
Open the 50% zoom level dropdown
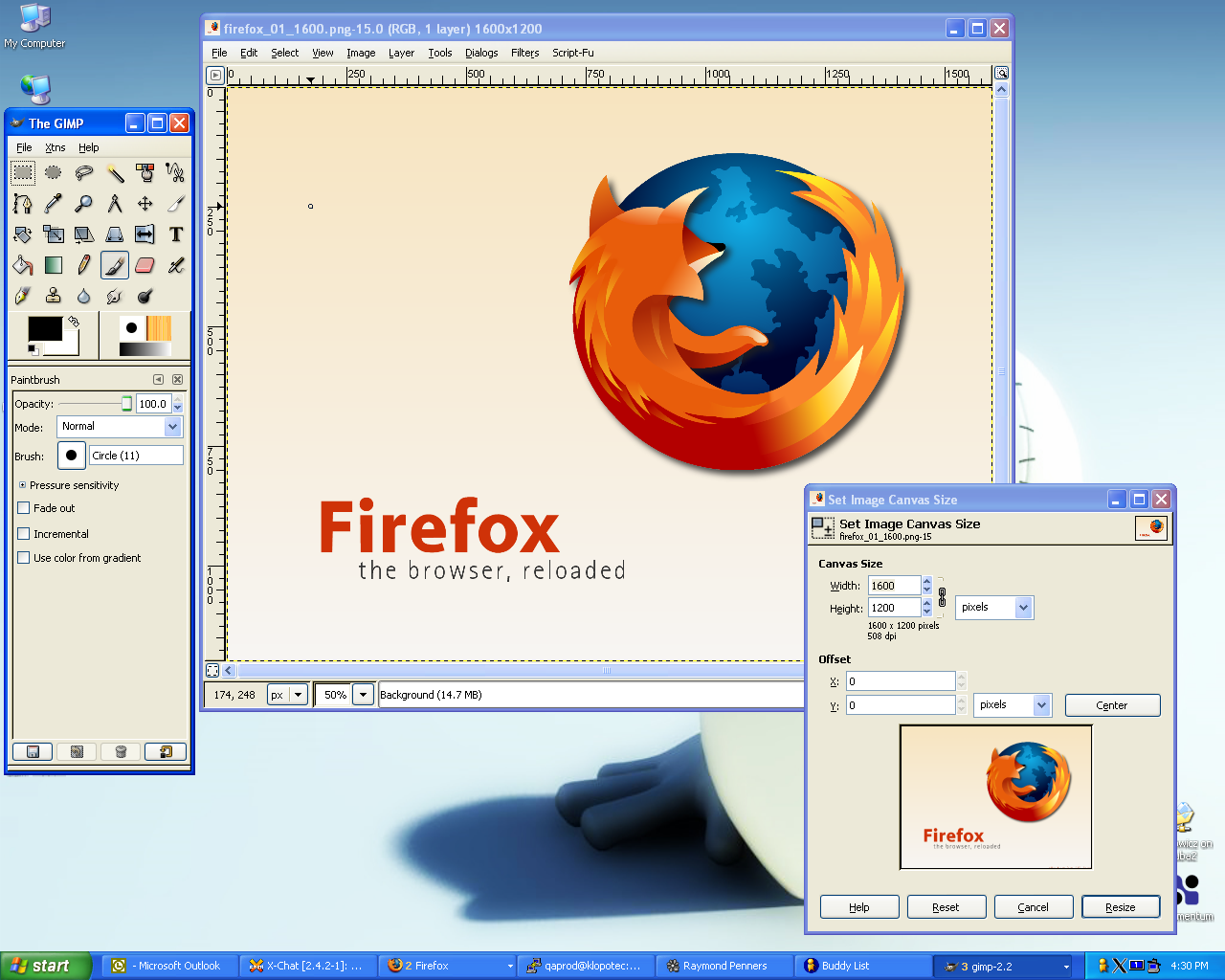[363, 695]
